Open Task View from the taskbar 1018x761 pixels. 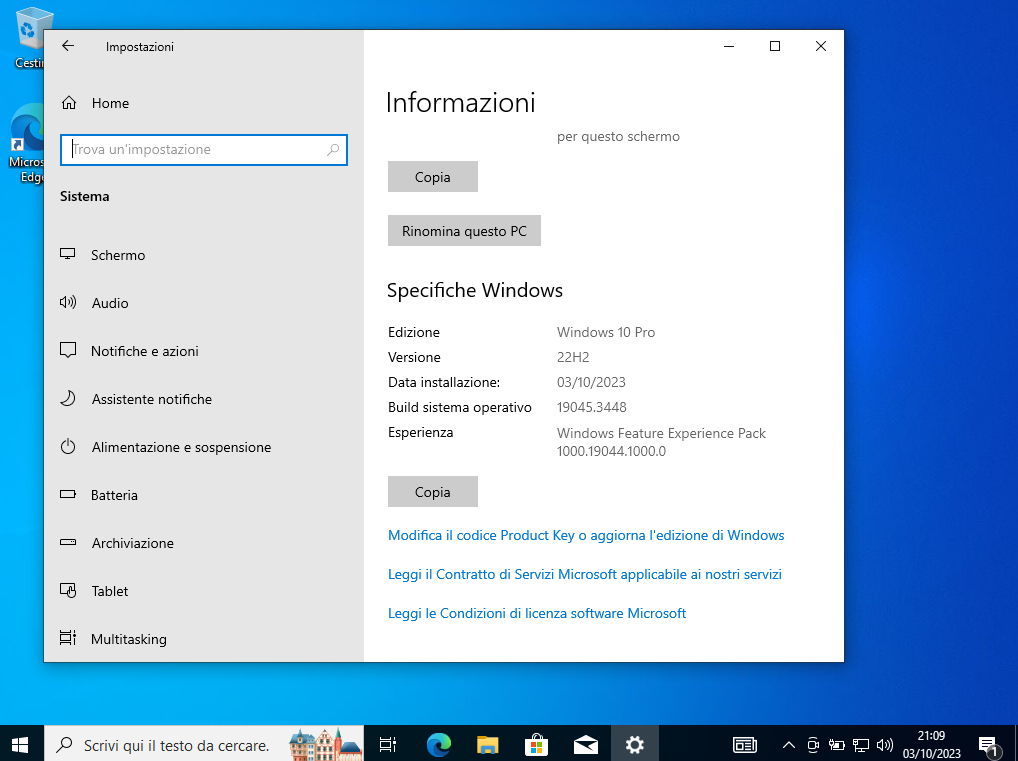pos(388,745)
